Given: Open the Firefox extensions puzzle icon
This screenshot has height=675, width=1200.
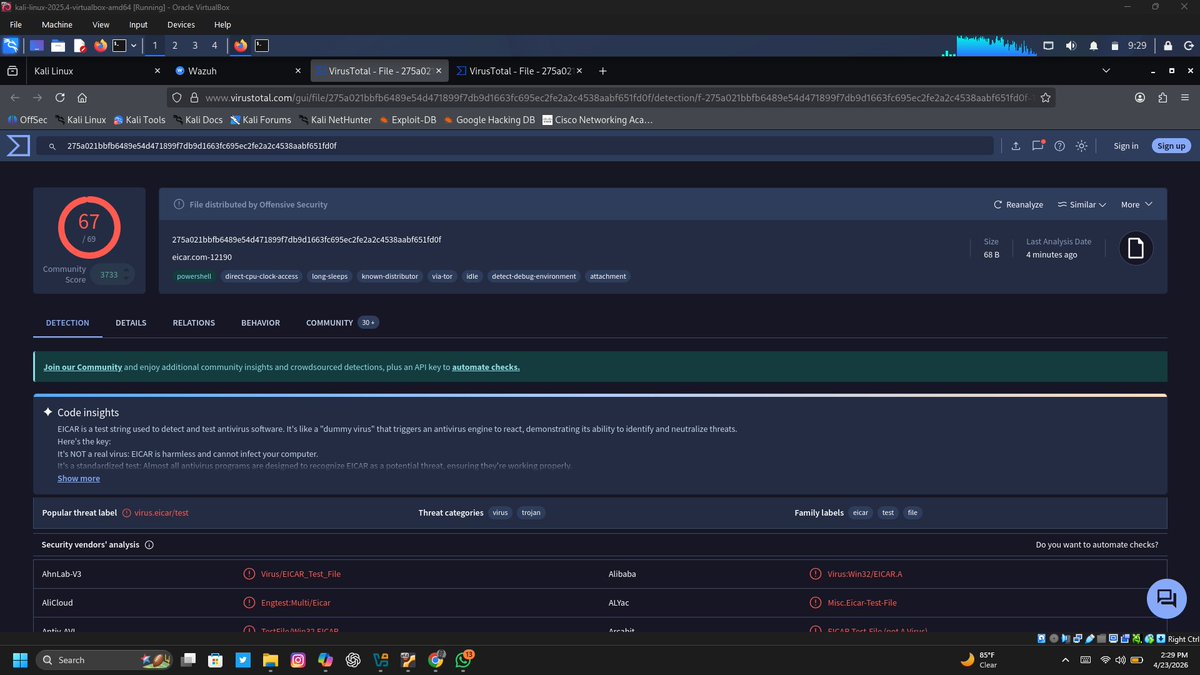Looking at the screenshot, I should pyautogui.click(x=1162, y=98).
